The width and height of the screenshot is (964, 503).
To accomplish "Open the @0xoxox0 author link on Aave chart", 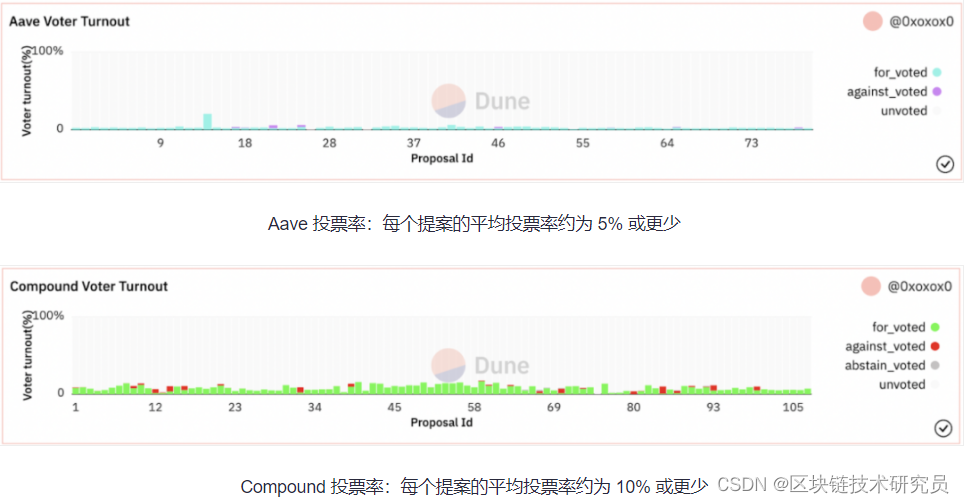I will [x=921, y=22].
